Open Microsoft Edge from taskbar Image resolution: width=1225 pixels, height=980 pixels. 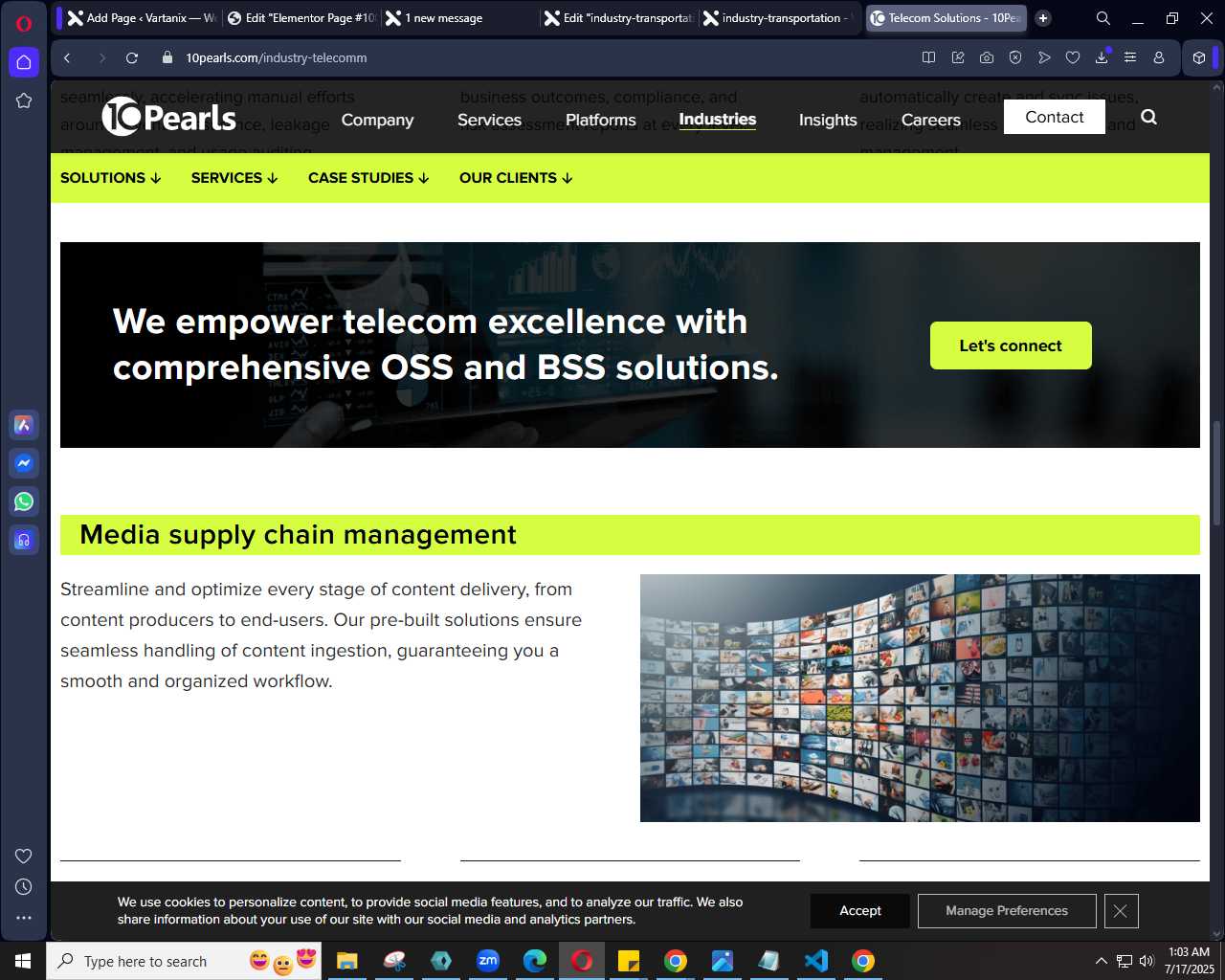(535, 961)
